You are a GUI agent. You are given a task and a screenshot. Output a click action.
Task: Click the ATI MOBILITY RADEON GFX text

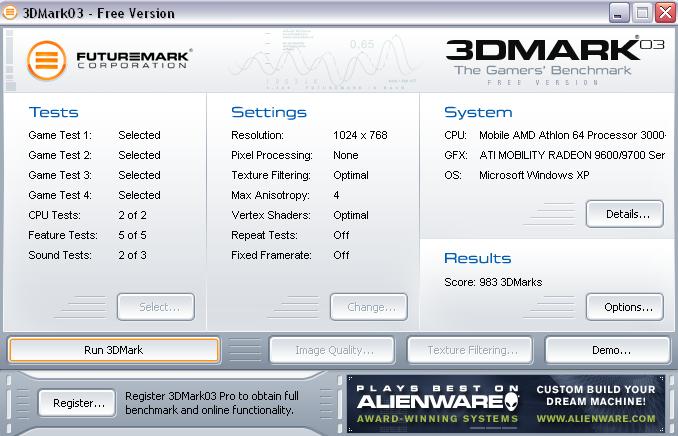tap(572, 155)
